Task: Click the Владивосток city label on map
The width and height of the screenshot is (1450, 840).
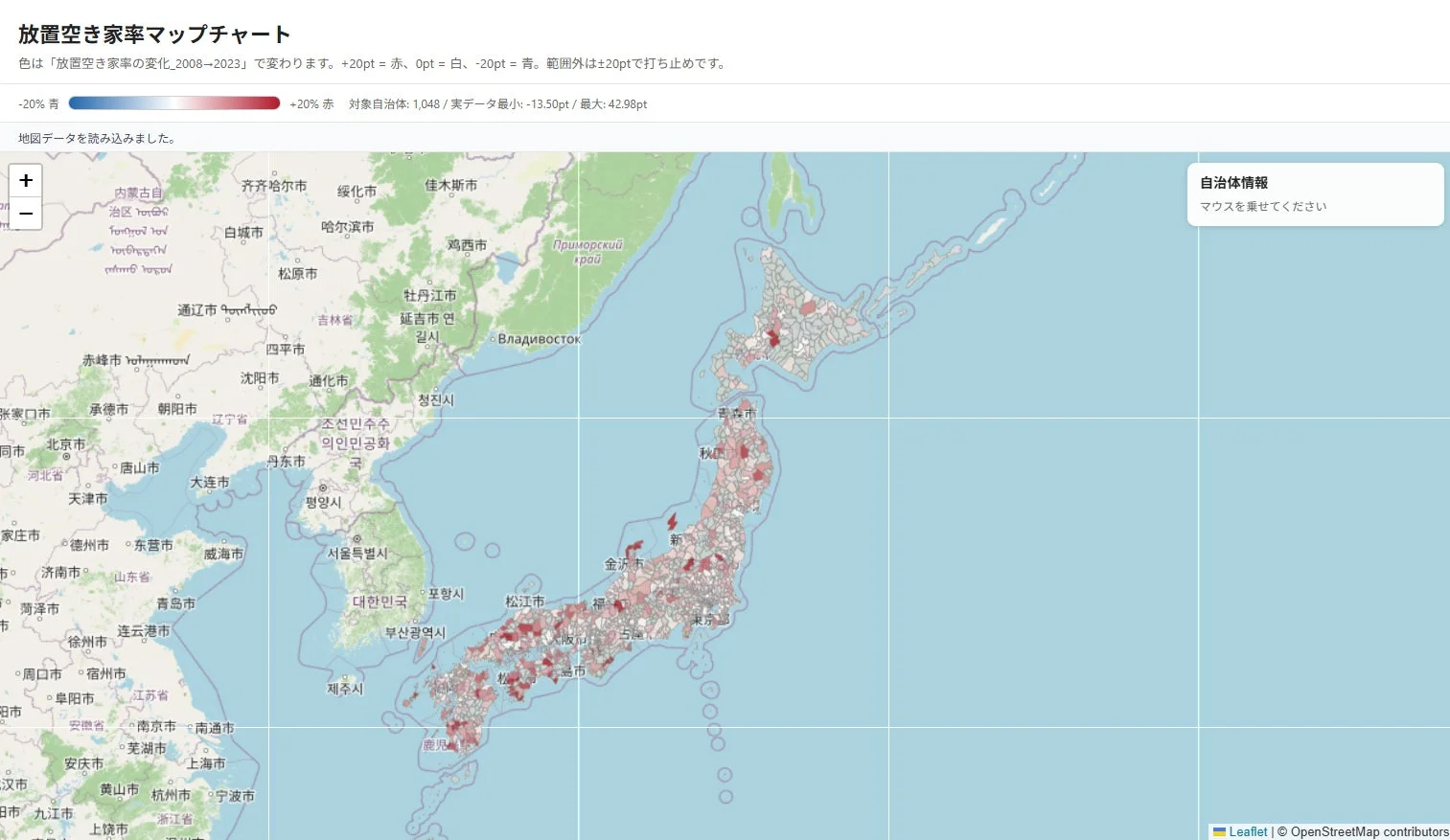Action: click(539, 339)
